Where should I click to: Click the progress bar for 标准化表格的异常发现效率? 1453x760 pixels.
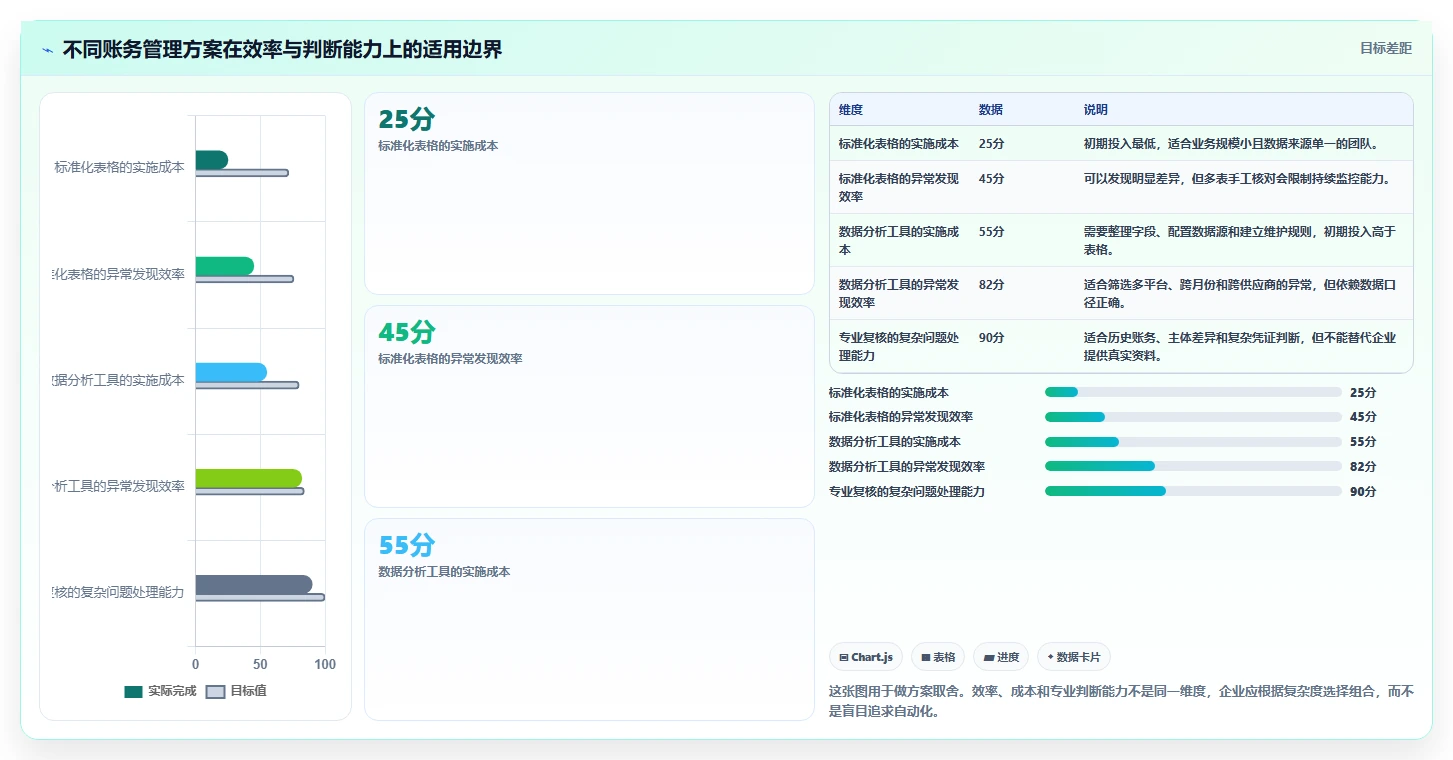coord(1193,417)
